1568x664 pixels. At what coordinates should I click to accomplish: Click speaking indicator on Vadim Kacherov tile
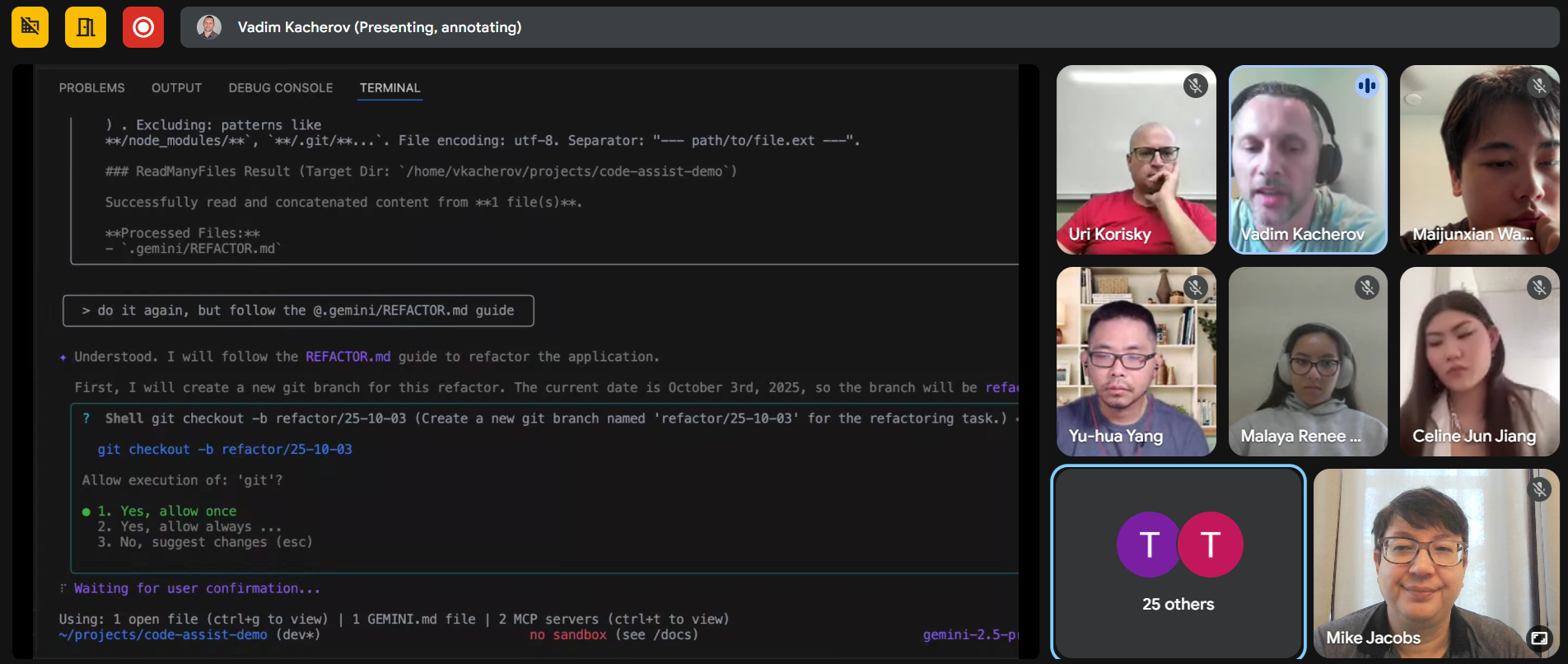[1367, 86]
